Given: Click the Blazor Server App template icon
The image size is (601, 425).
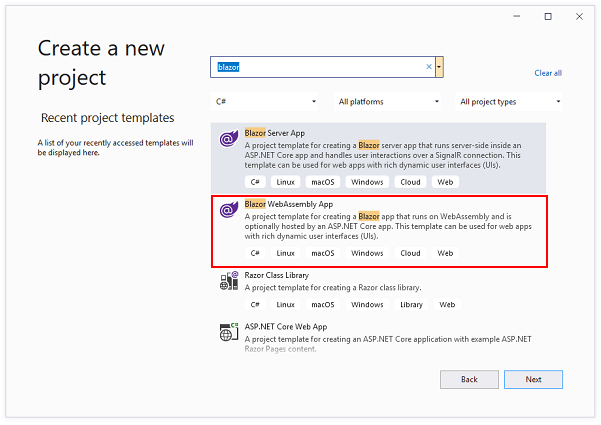Looking at the screenshot, I should (229, 139).
